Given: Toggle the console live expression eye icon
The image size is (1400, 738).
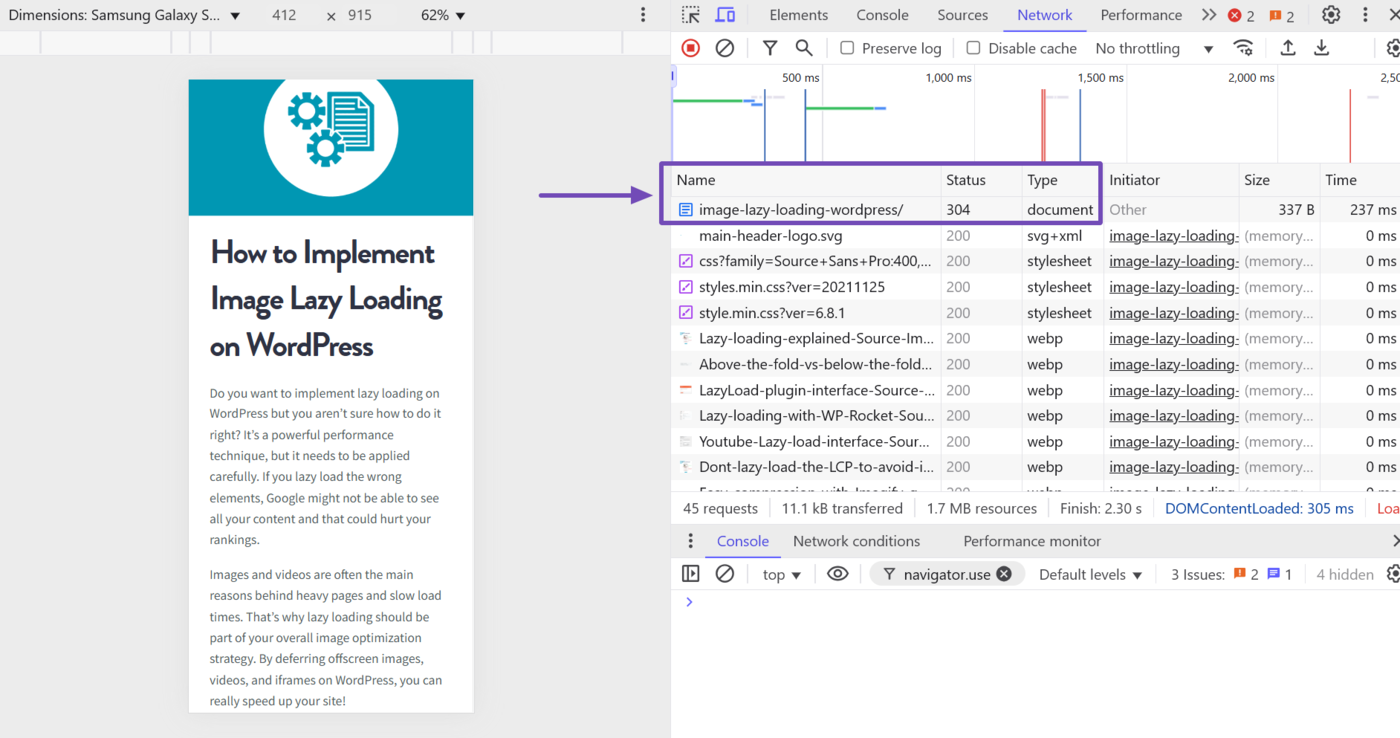Looking at the screenshot, I should pyautogui.click(x=837, y=574).
